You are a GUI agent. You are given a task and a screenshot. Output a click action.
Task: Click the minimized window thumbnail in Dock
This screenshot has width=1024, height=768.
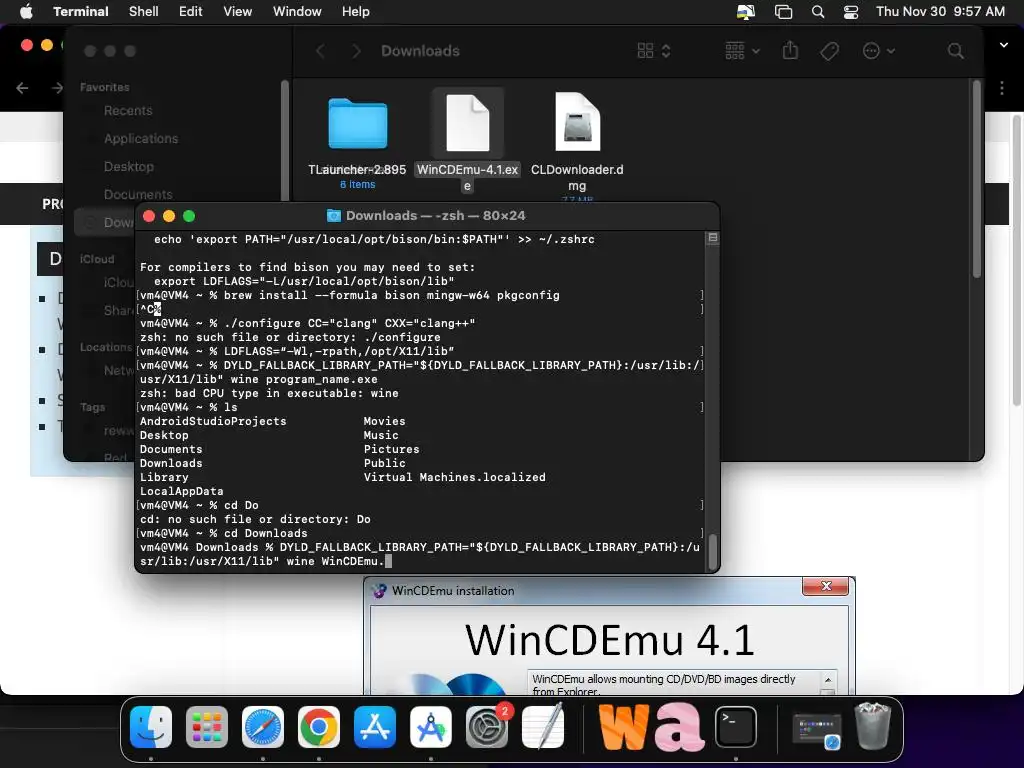tap(816, 730)
